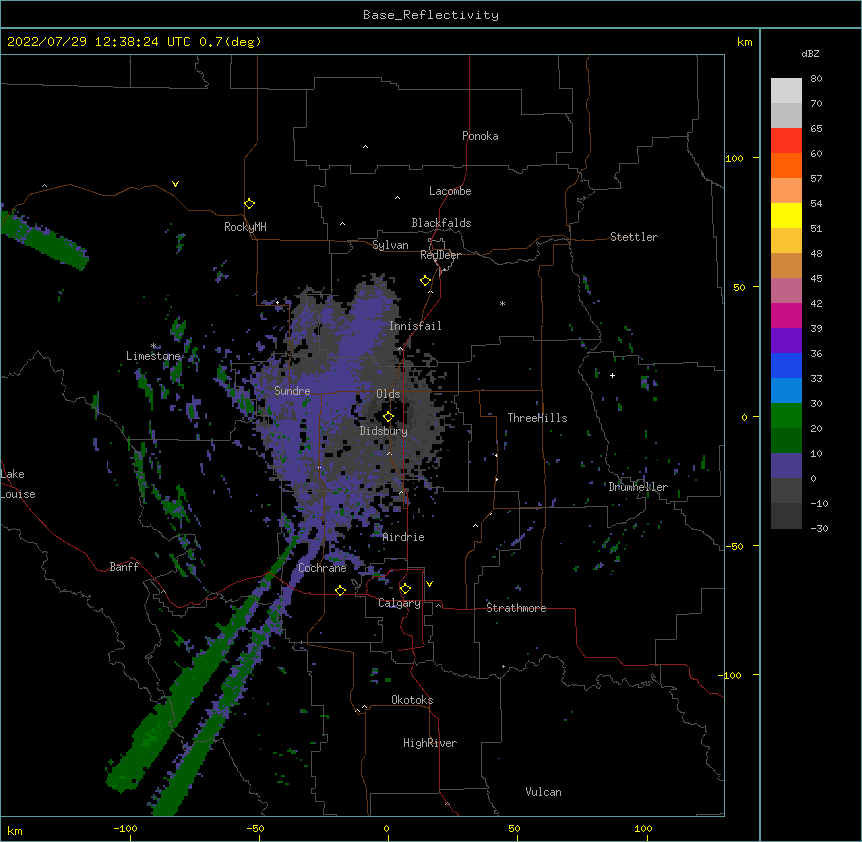
Task: Click yellow station marker above RockyMH
Action: [249, 203]
